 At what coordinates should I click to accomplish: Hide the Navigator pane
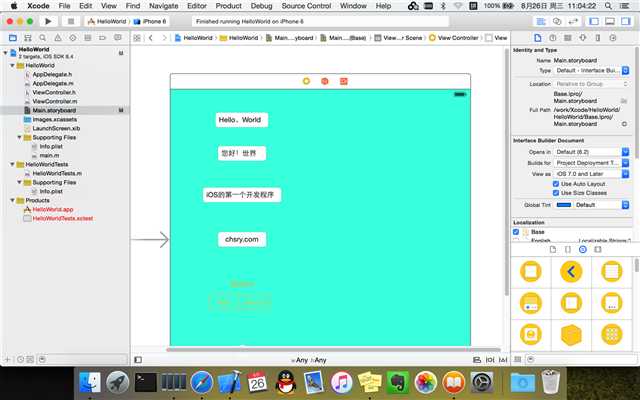(594, 21)
